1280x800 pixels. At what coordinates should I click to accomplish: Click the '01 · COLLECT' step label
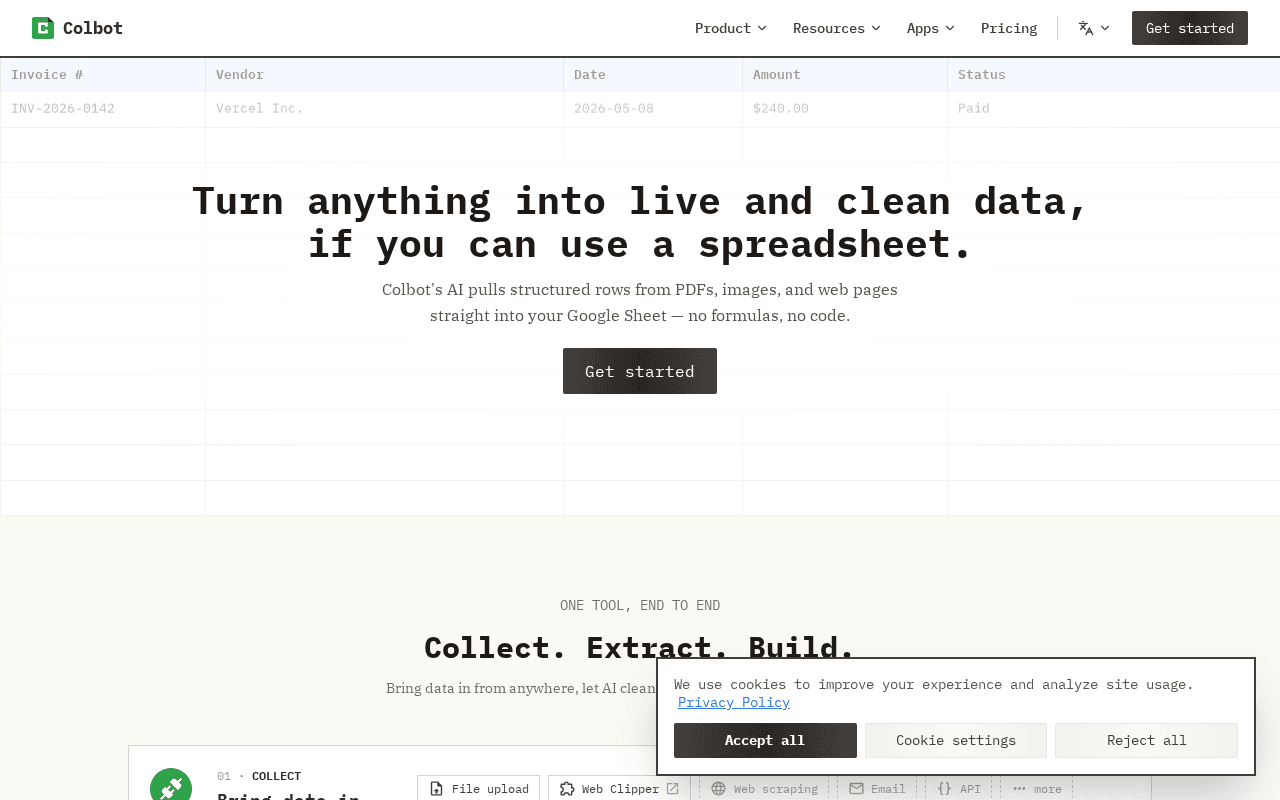[259, 776]
